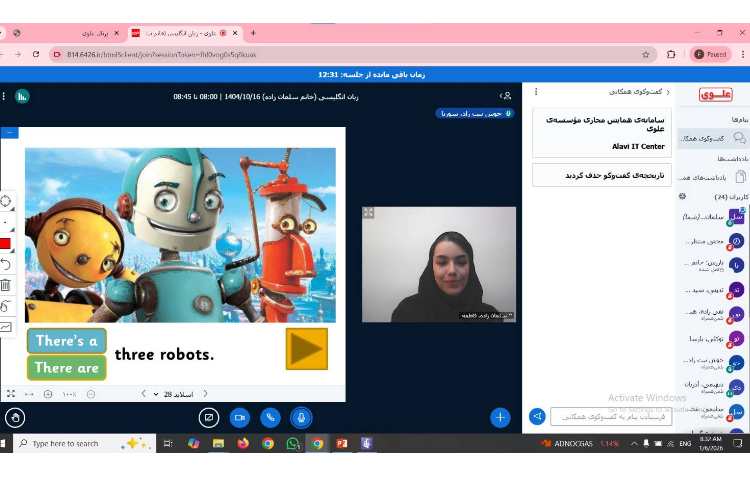Open WhatsApp from the taskbar

[293, 444]
